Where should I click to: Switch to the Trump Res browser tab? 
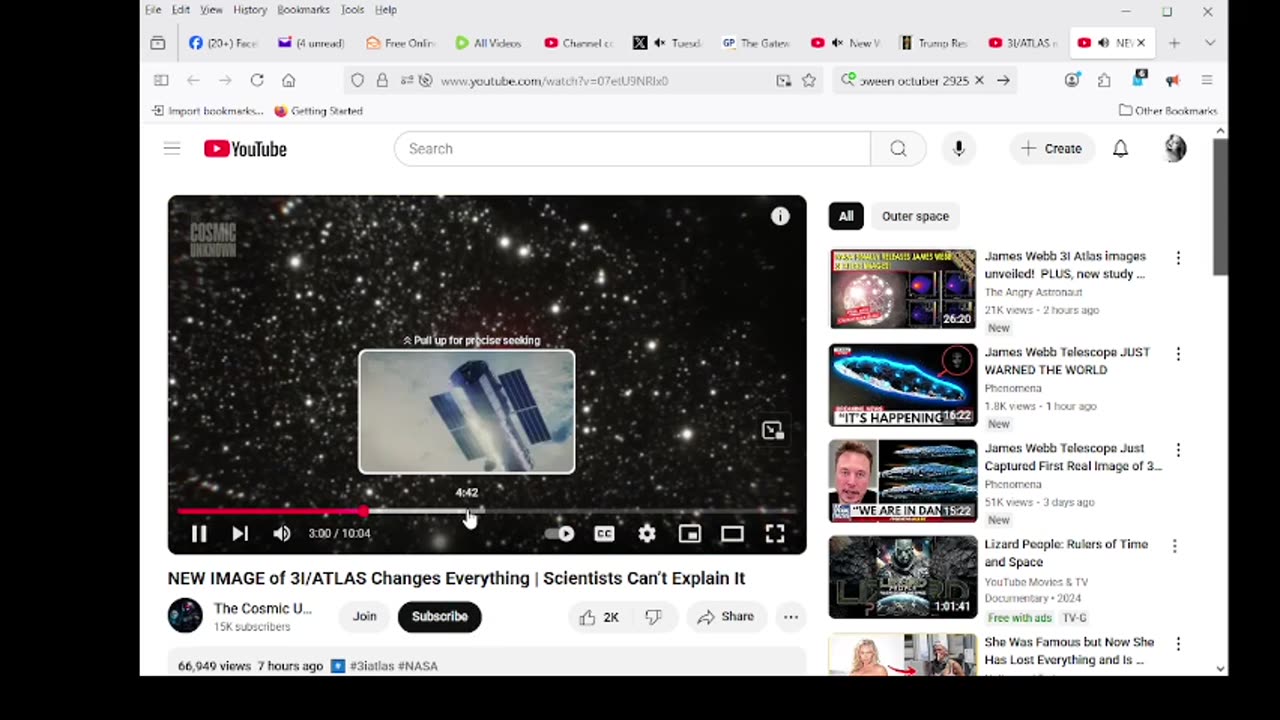(x=934, y=43)
